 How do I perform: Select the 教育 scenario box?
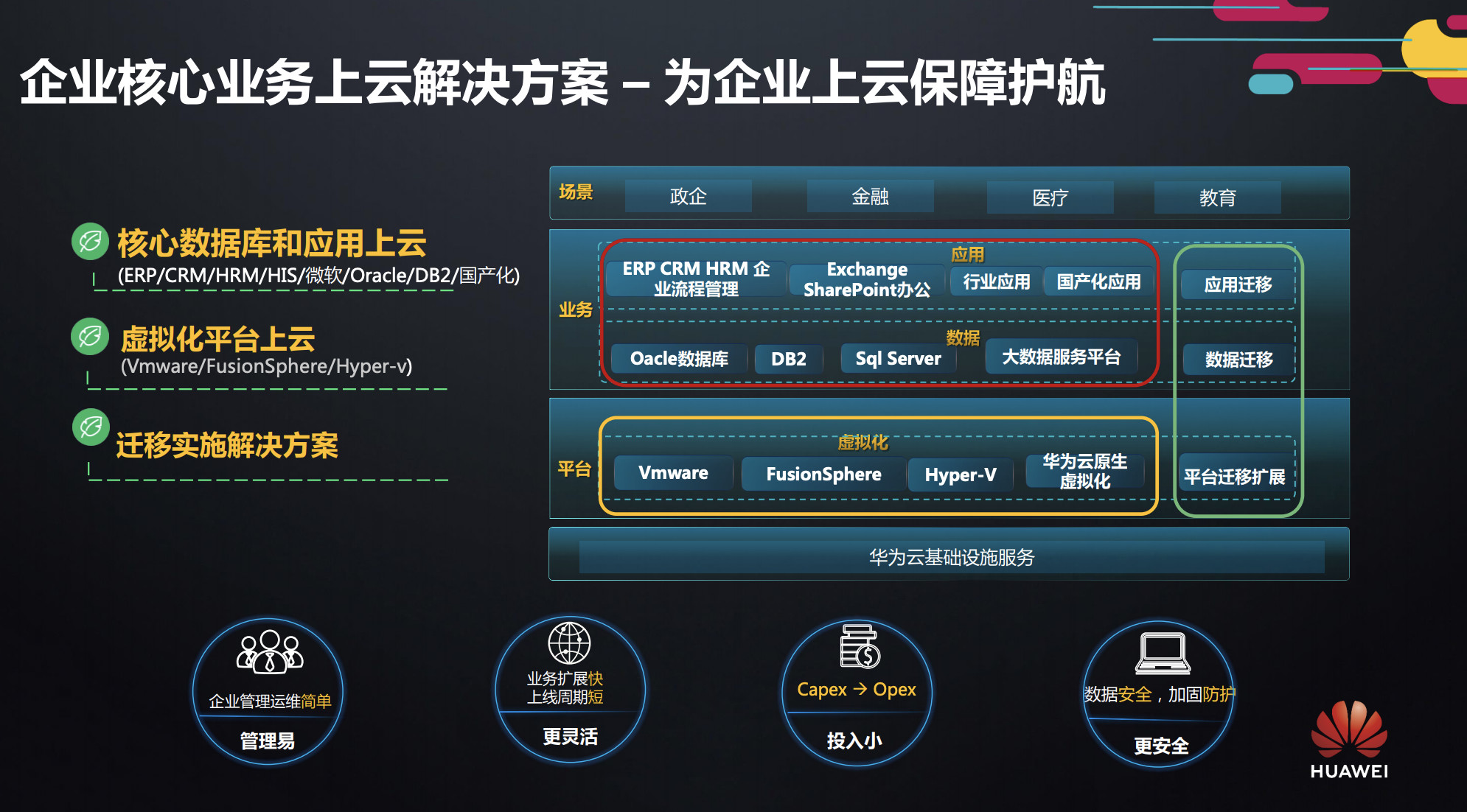[x=1217, y=197]
